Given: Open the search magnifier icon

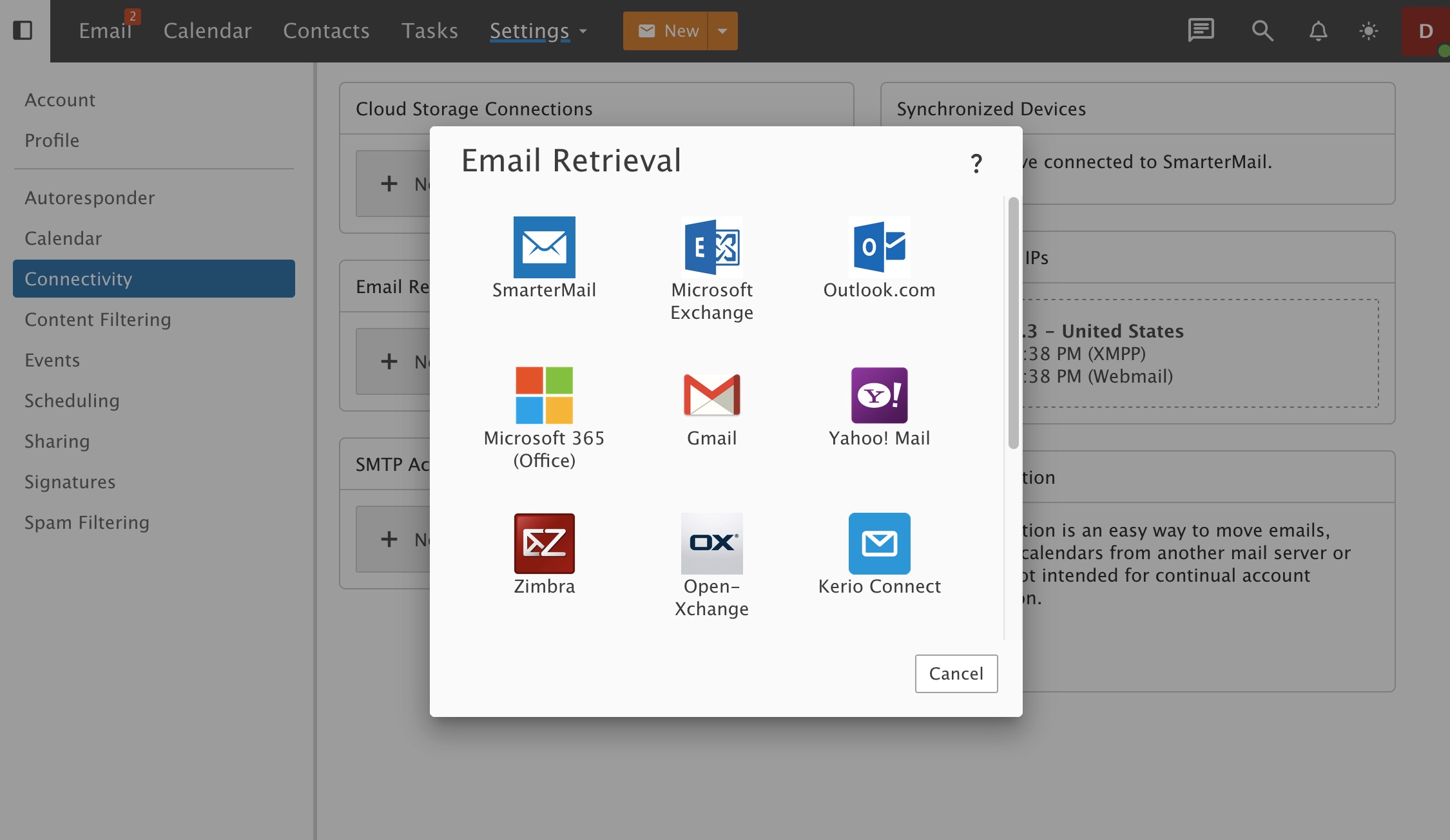Looking at the screenshot, I should pos(1262,30).
